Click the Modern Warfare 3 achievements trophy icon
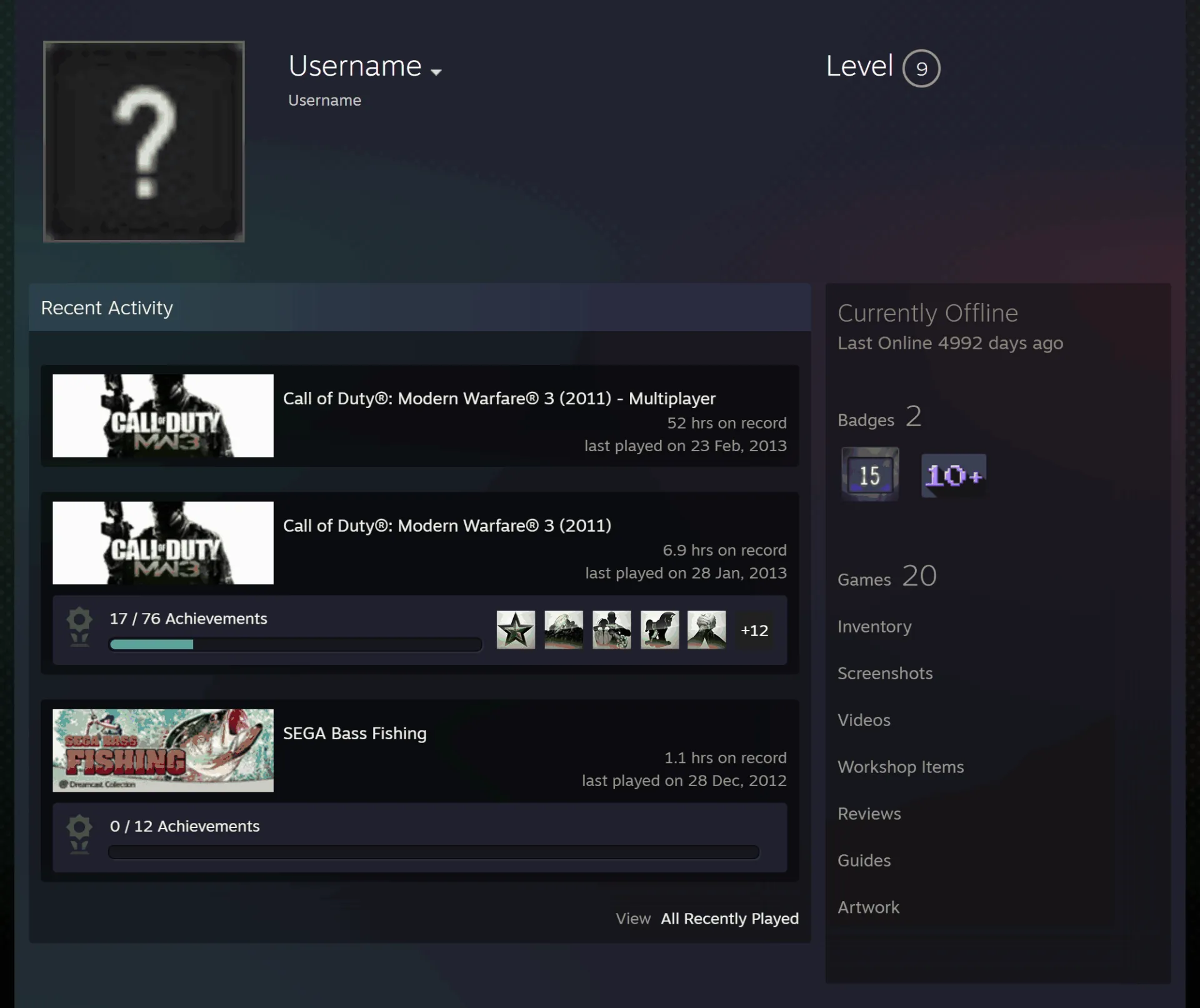 point(79,627)
